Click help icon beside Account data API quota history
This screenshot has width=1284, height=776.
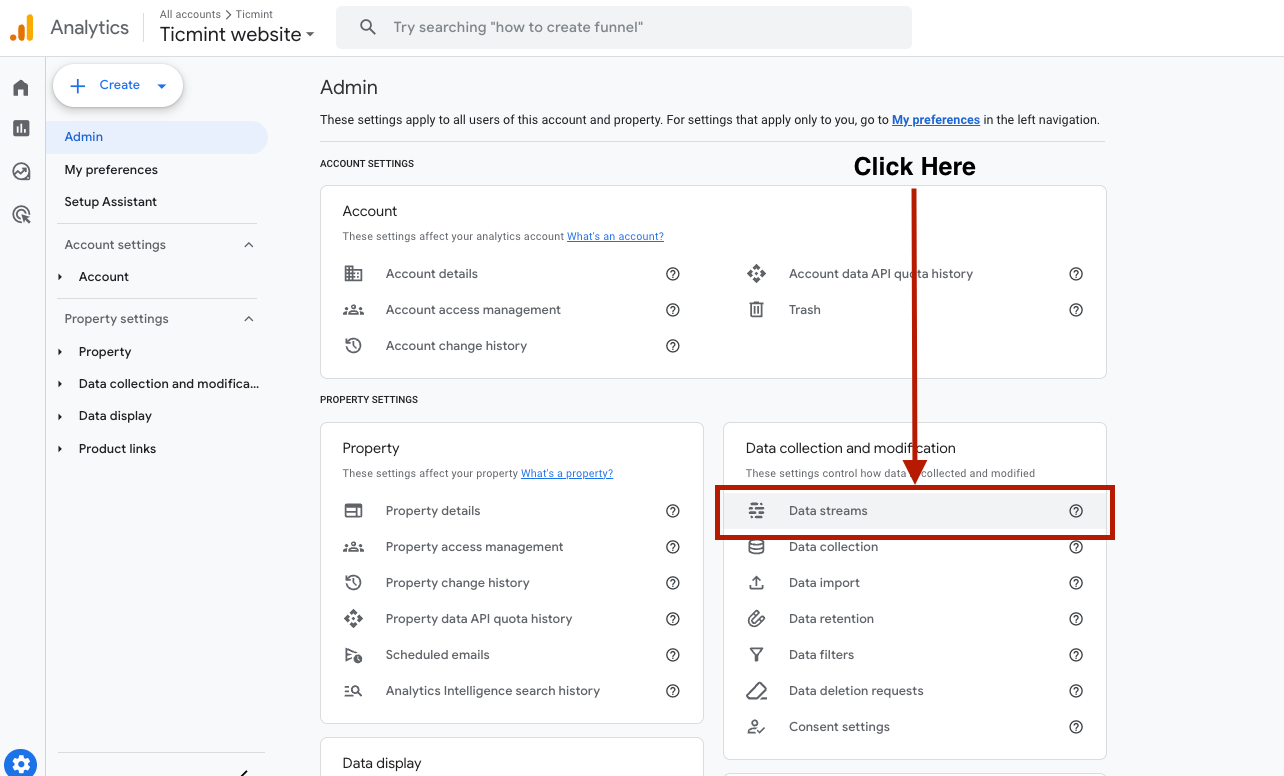click(x=1076, y=274)
